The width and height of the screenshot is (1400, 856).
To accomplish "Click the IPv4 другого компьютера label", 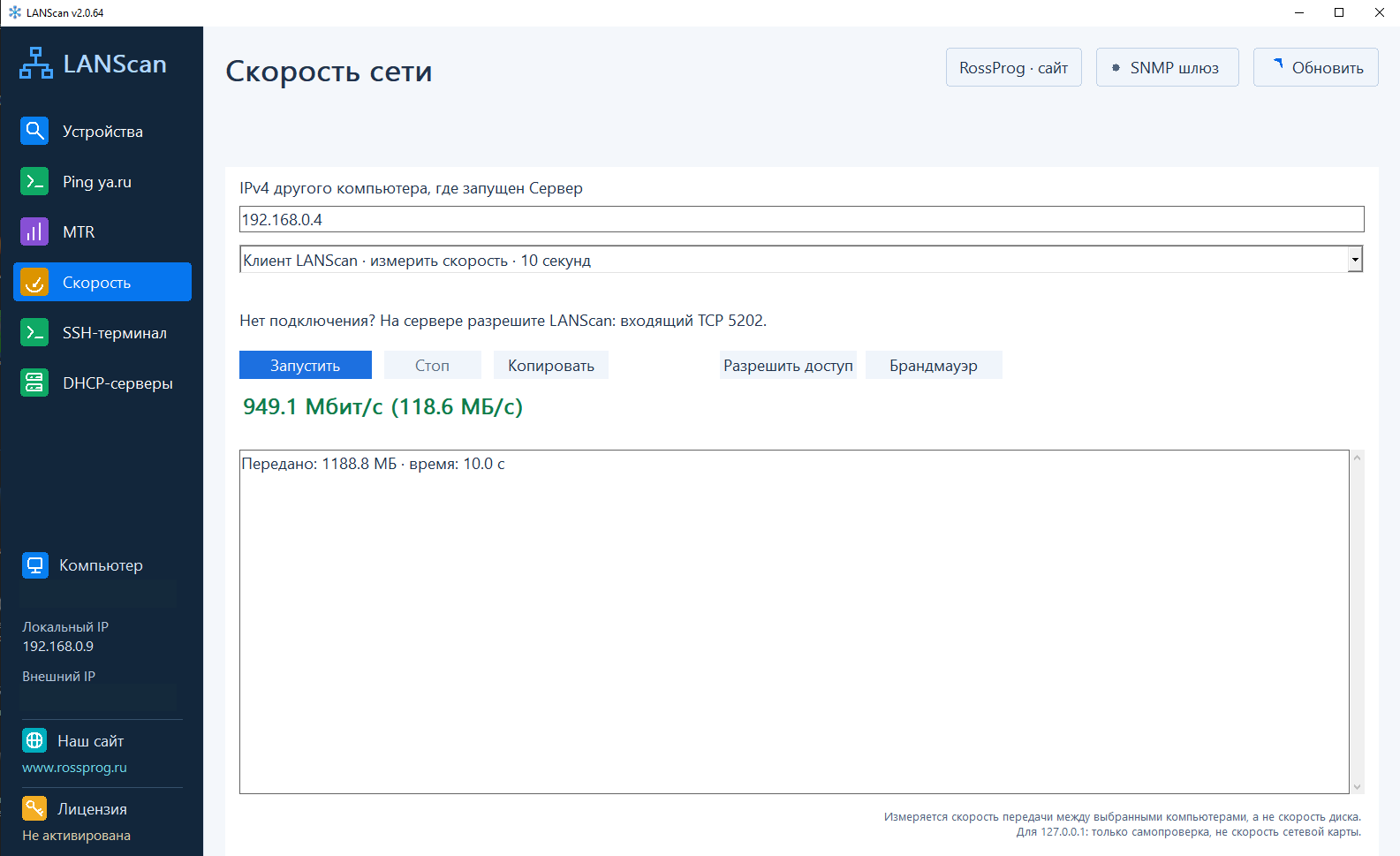I will [411, 187].
